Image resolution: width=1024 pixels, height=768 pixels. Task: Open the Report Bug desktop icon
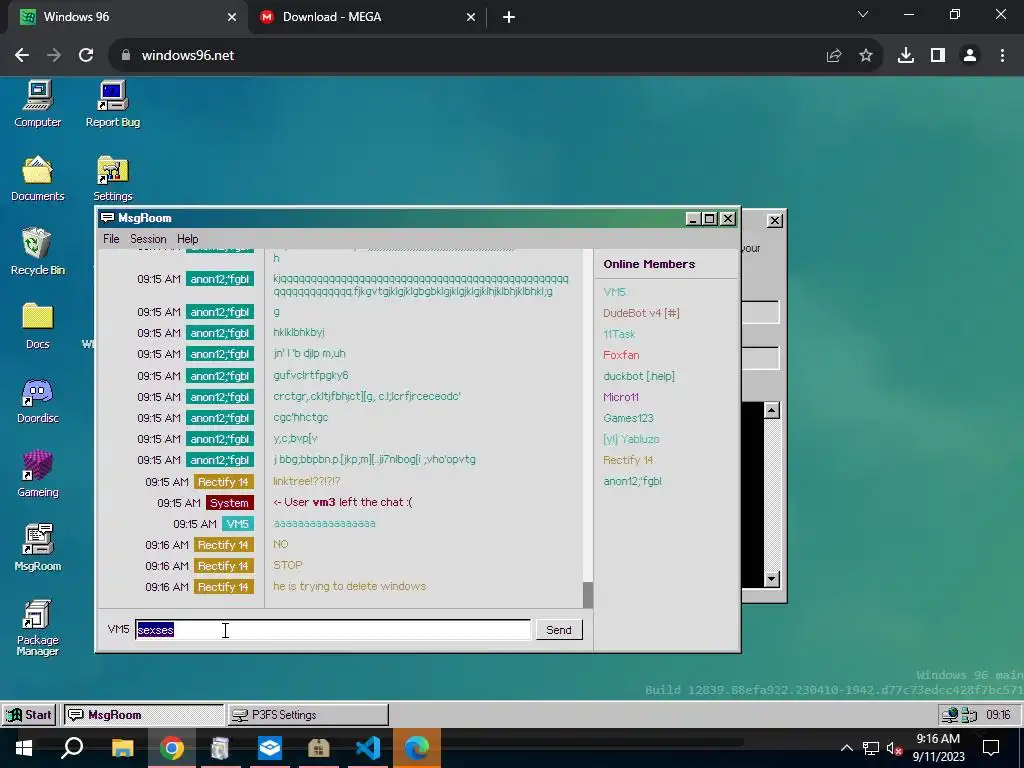point(113,104)
